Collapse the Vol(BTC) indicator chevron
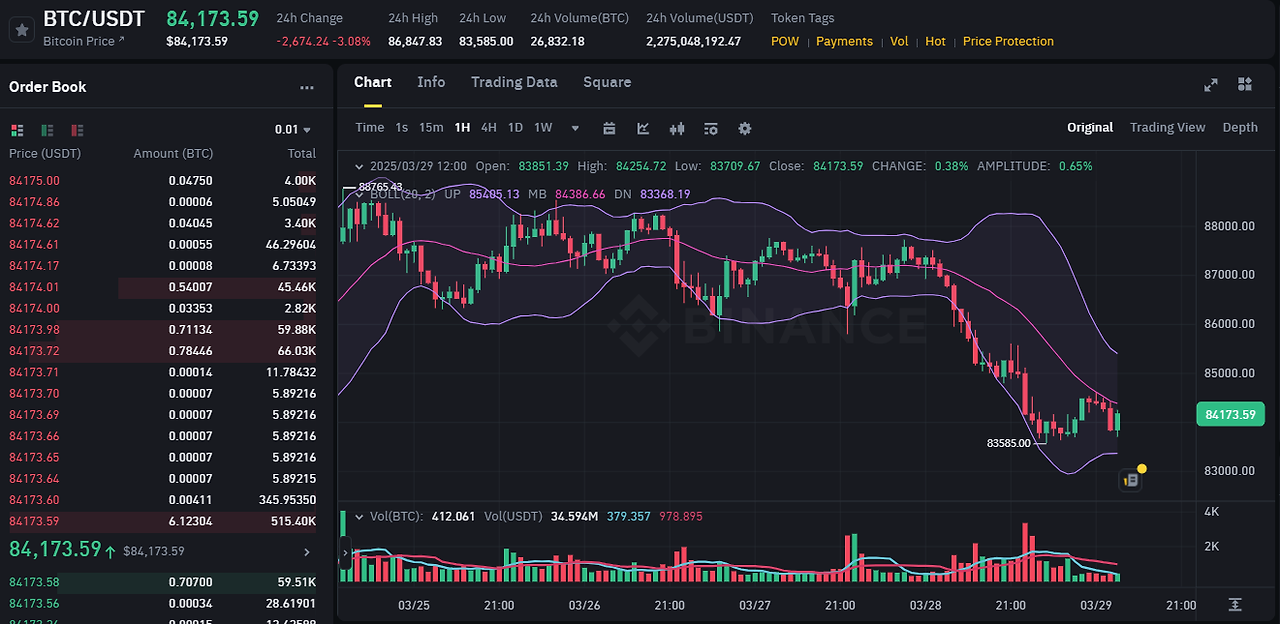 358,516
